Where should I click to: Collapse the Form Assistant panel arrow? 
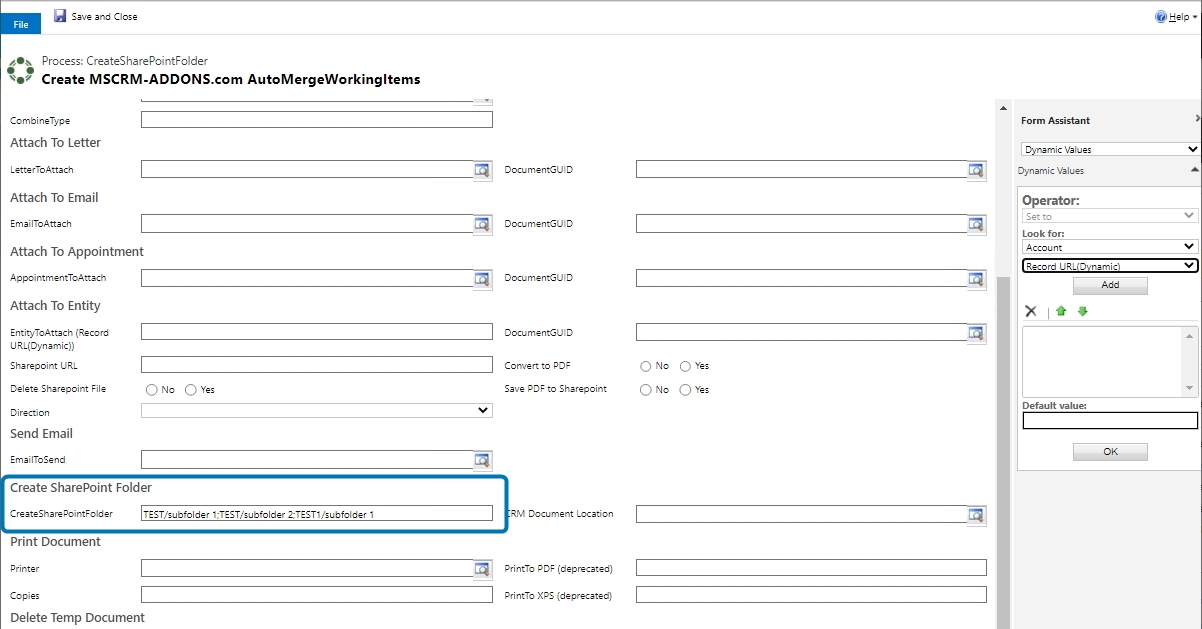click(1198, 120)
